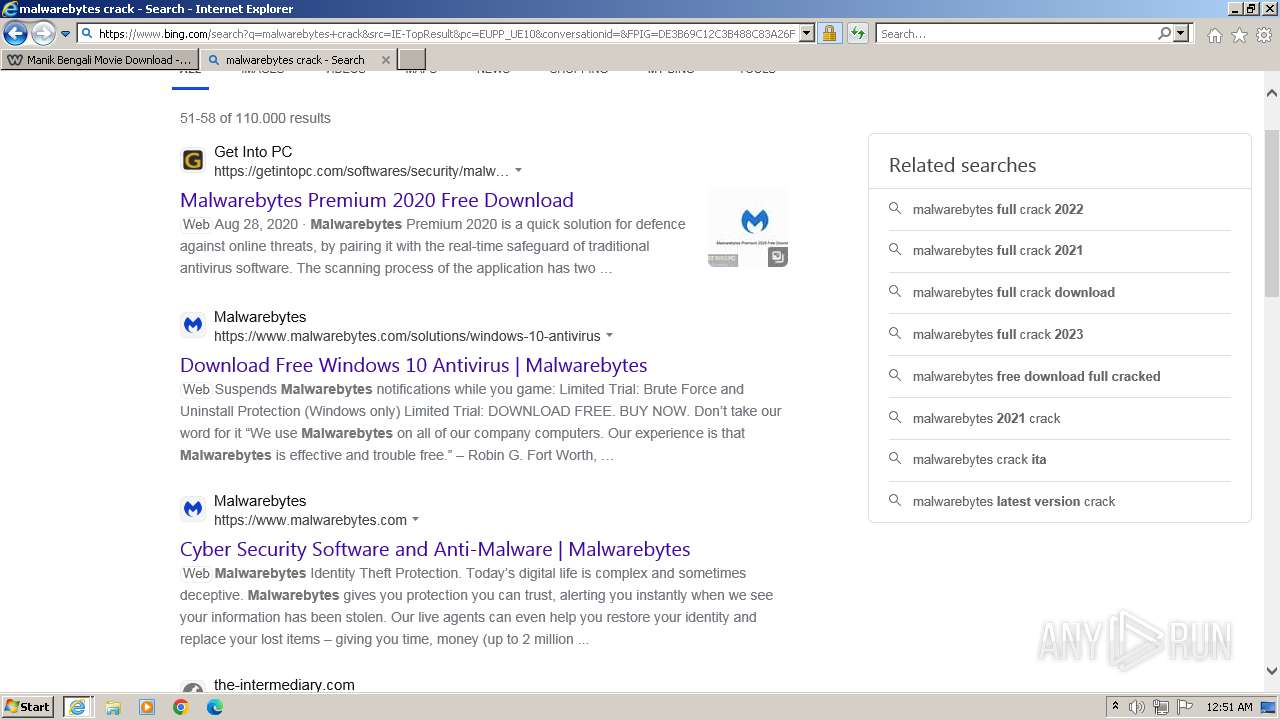Search related: malwarebytes 2021 crack

(x=987, y=418)
